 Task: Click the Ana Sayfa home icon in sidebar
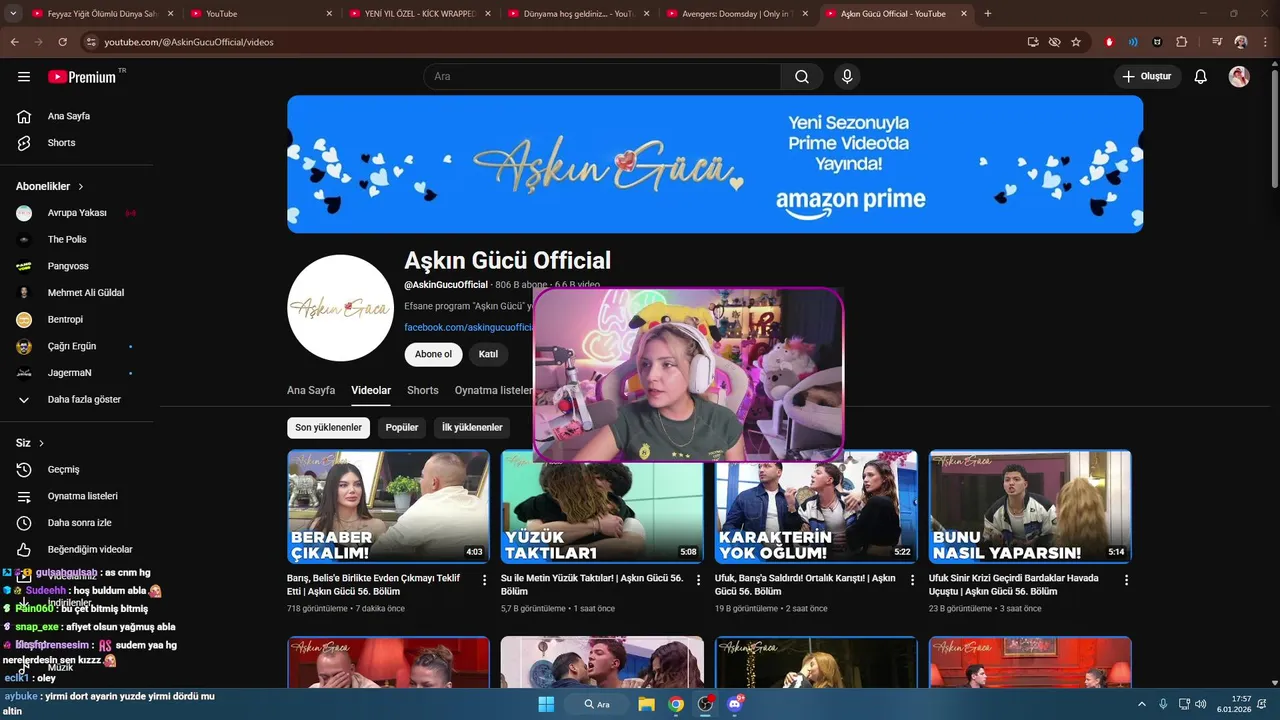point(24,116)
